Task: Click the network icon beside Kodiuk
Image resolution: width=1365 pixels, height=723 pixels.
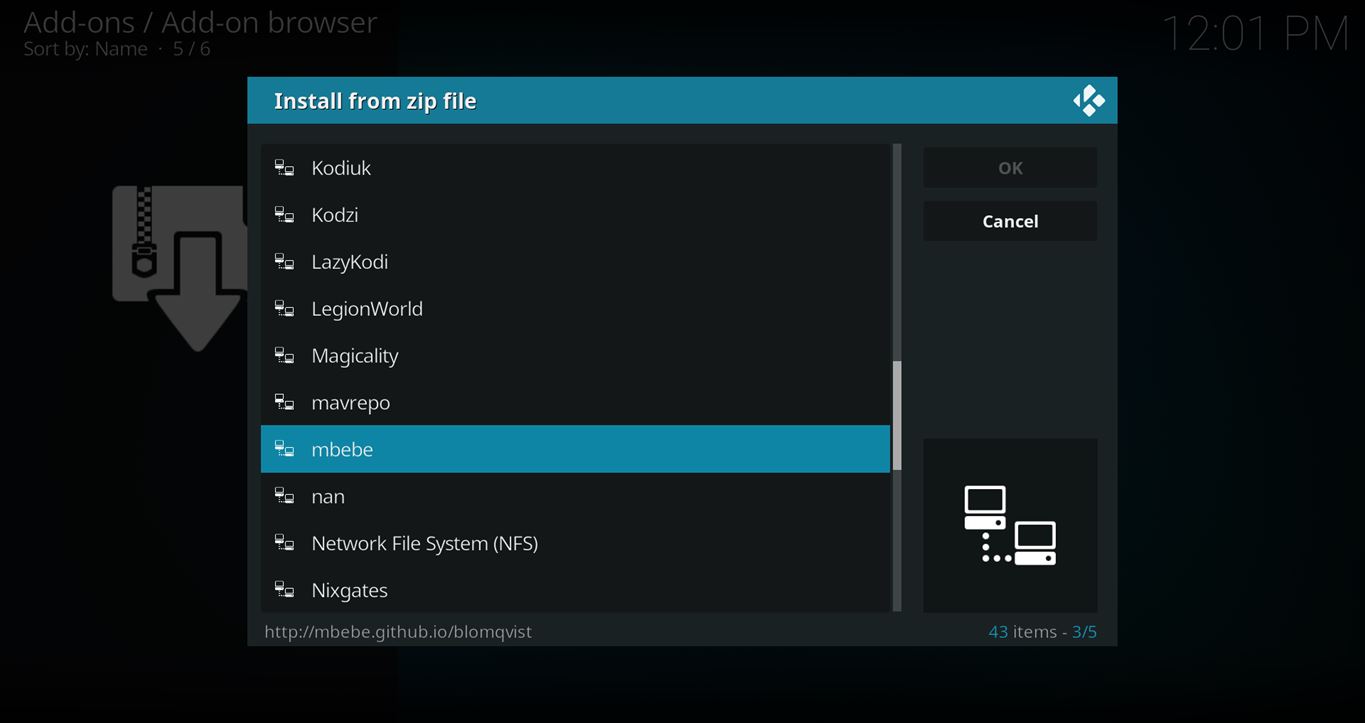Action: click(x=284, y=168)
